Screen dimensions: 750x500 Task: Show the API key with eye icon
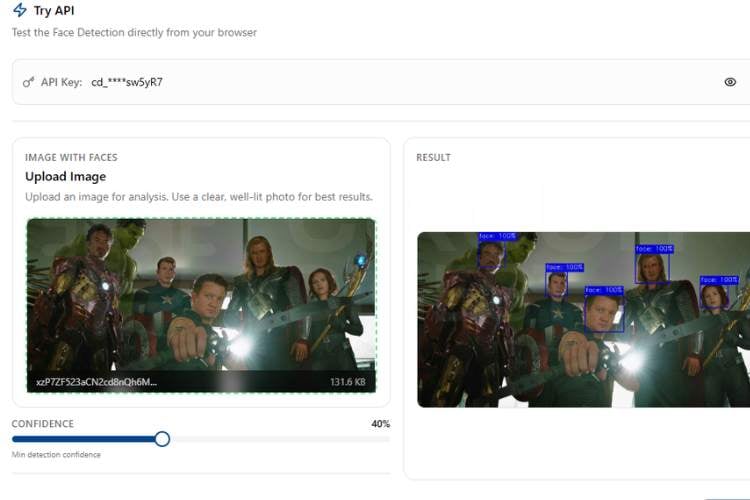pos(730,82)
